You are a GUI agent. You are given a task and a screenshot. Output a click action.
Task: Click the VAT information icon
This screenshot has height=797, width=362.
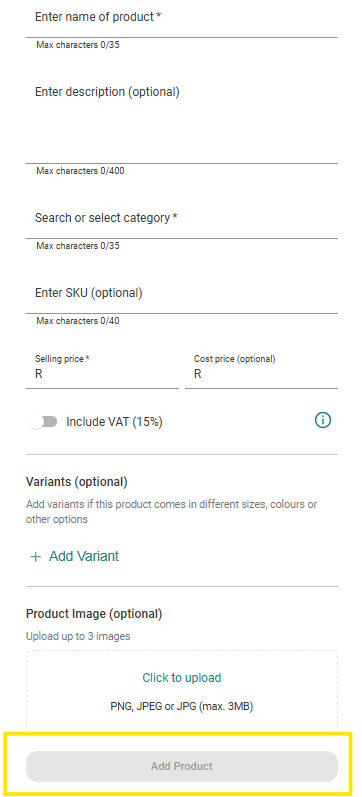pyautogui.click(x=323, y=420)
